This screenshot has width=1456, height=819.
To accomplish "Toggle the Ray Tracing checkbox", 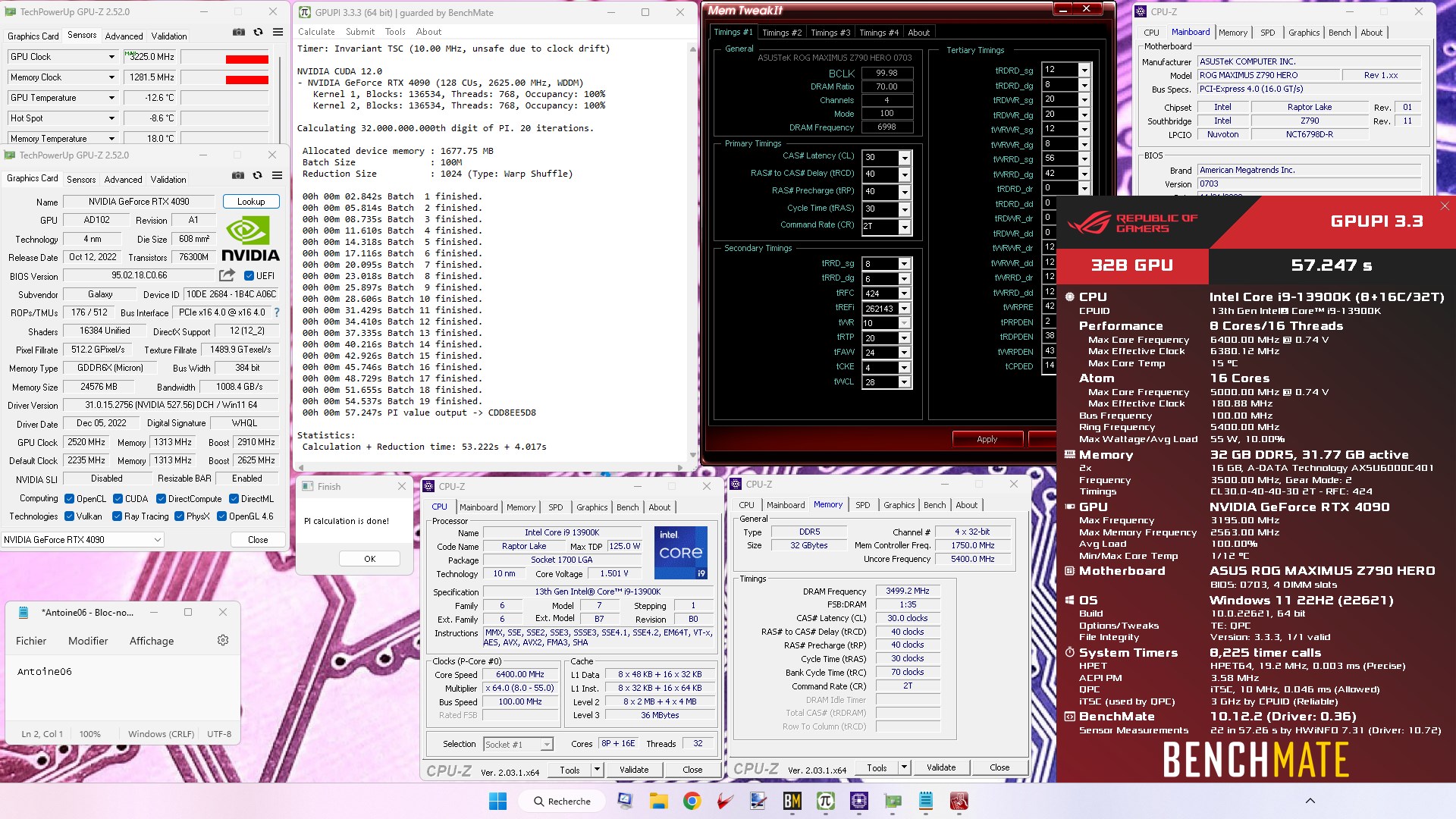I will (117, 516).
